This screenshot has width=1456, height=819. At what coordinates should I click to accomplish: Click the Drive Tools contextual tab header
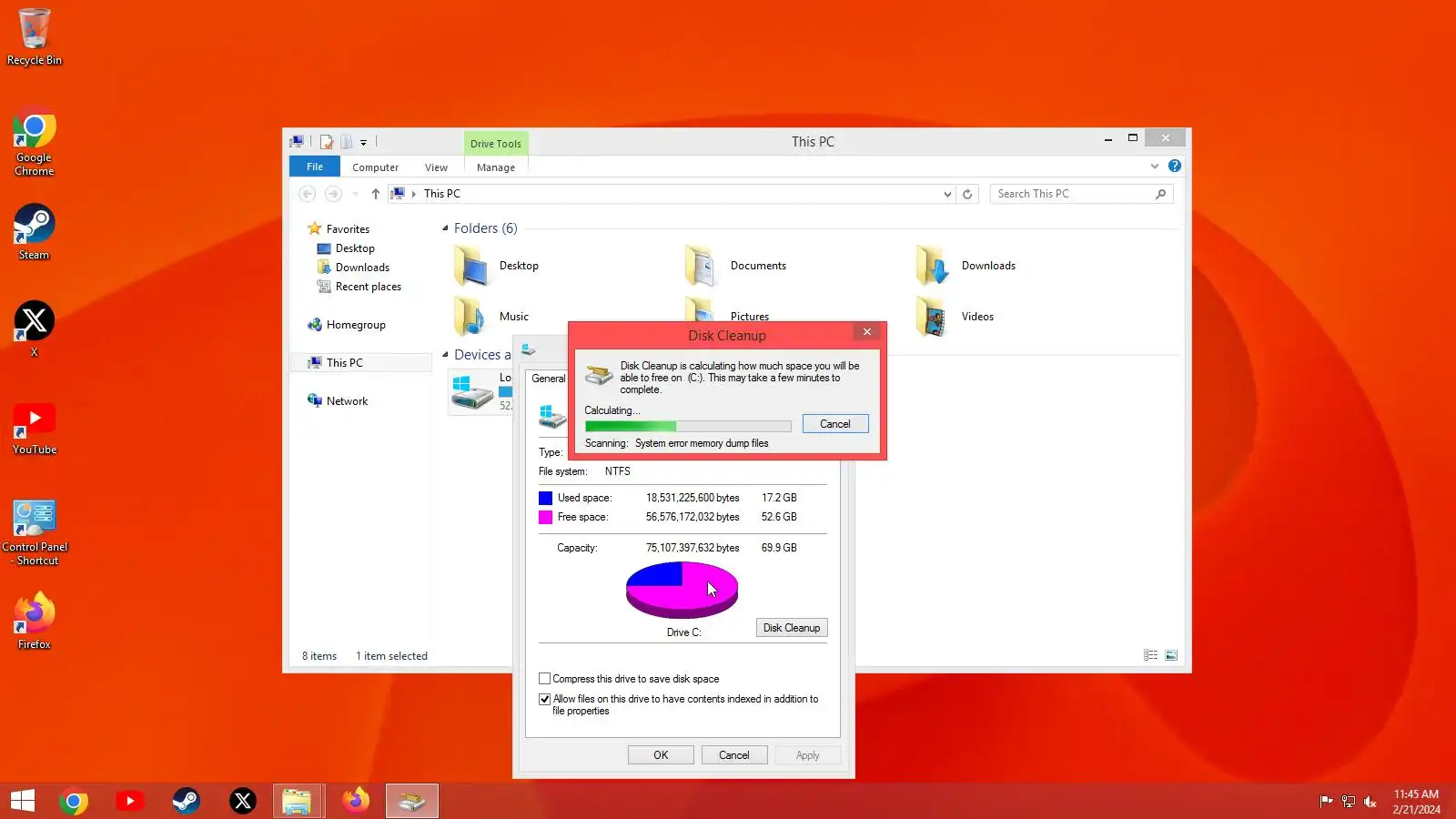[x=496, y=144]
